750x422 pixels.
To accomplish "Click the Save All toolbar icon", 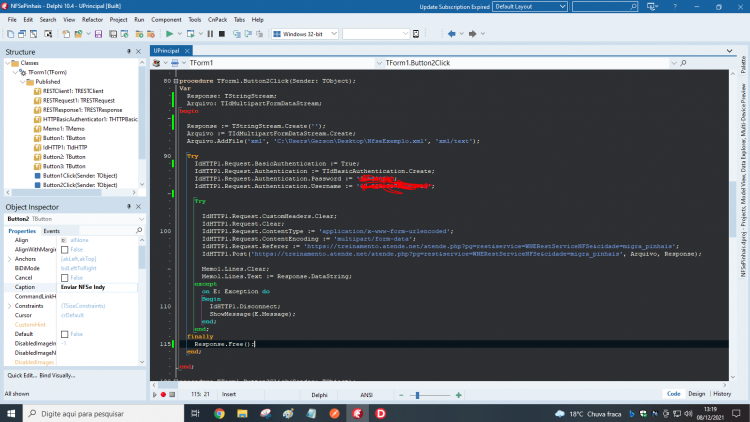I will pyautogui.click(x=113, y=34).
